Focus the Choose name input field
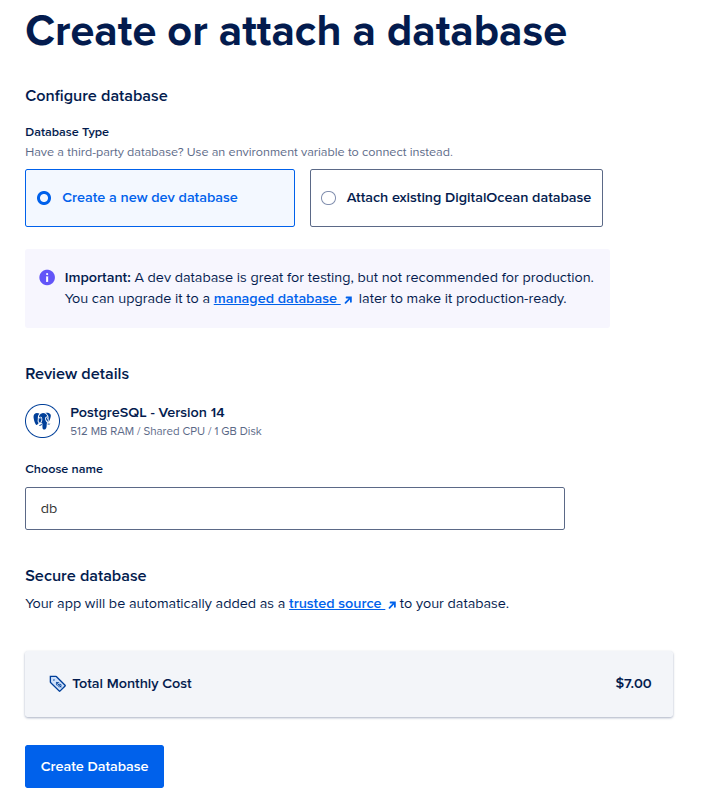Screen dimensions: 702x802 (x=295, y=508)
